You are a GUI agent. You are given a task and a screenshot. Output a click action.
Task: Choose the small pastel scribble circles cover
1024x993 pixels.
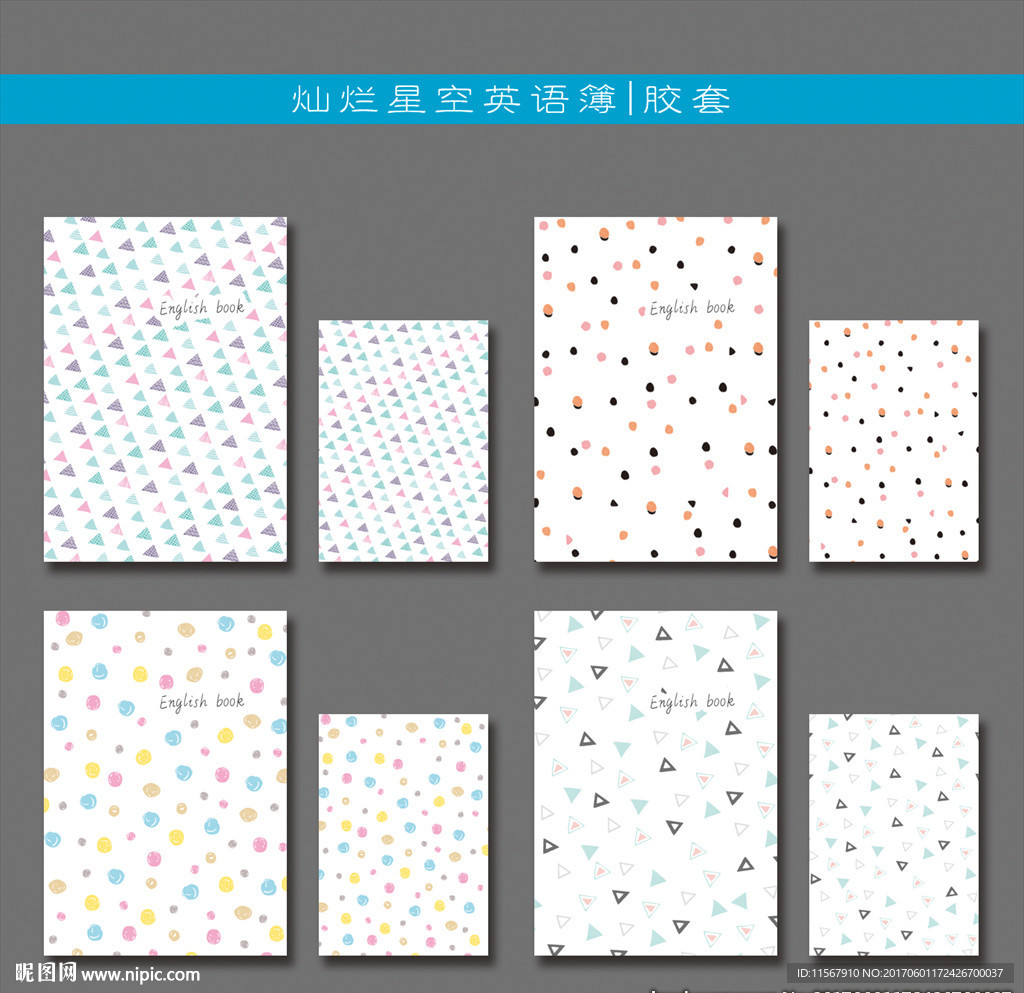[x=403, y=835]
